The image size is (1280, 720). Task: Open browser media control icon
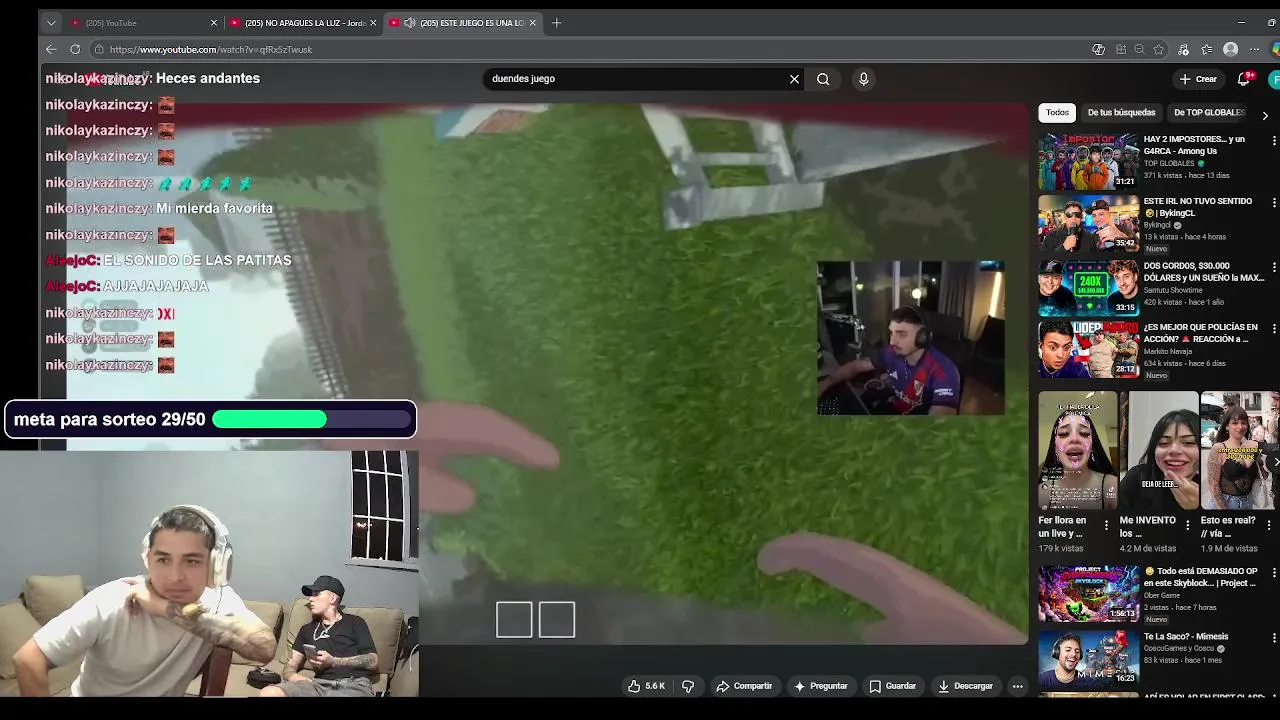pyautogui.click(x=1183, y=49)
